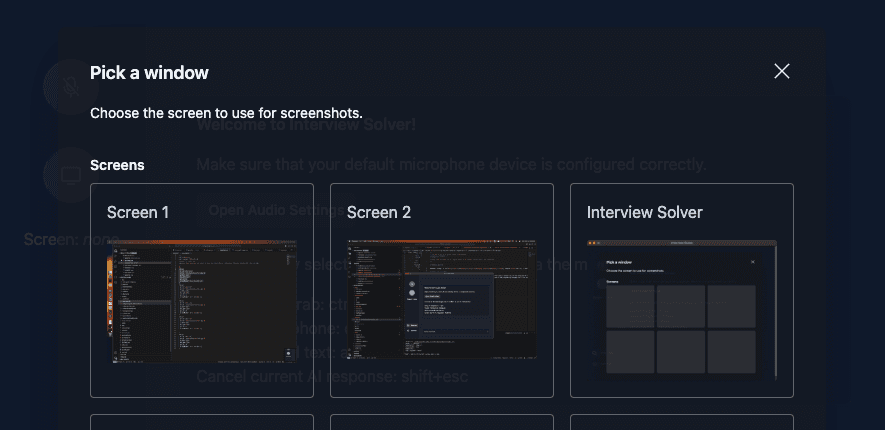Click the "Pick a window" dialog heading
The width and height of the screenshot is (885, 430).
click(x=149, y=72)
